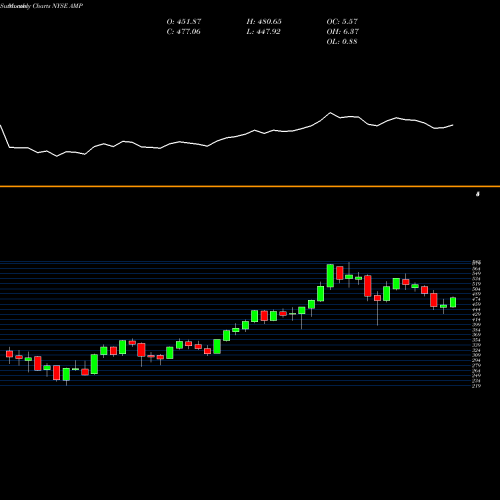Click the peak of the white line chart
Screen dimensions: 500x500
[x=330, y=113]
